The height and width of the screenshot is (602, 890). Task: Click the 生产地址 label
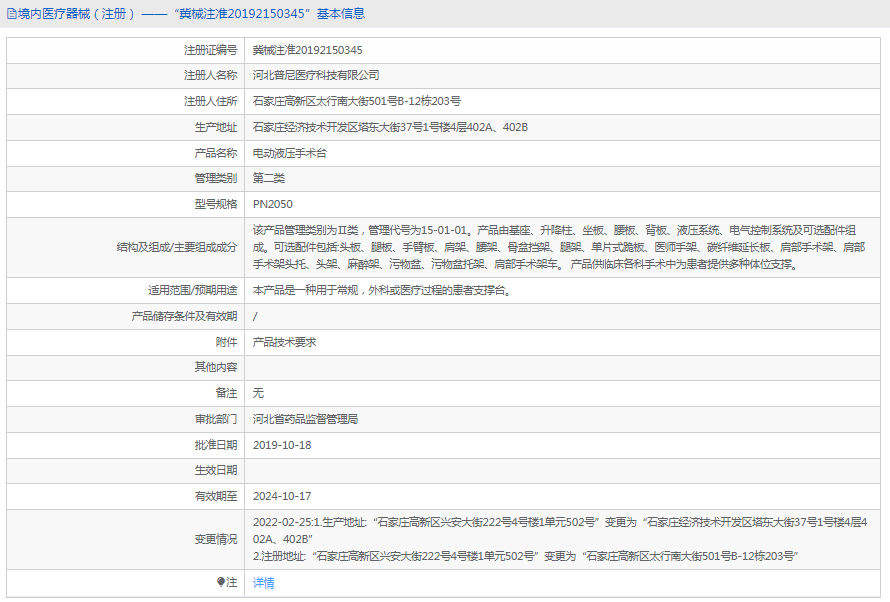tap(216, 128)
